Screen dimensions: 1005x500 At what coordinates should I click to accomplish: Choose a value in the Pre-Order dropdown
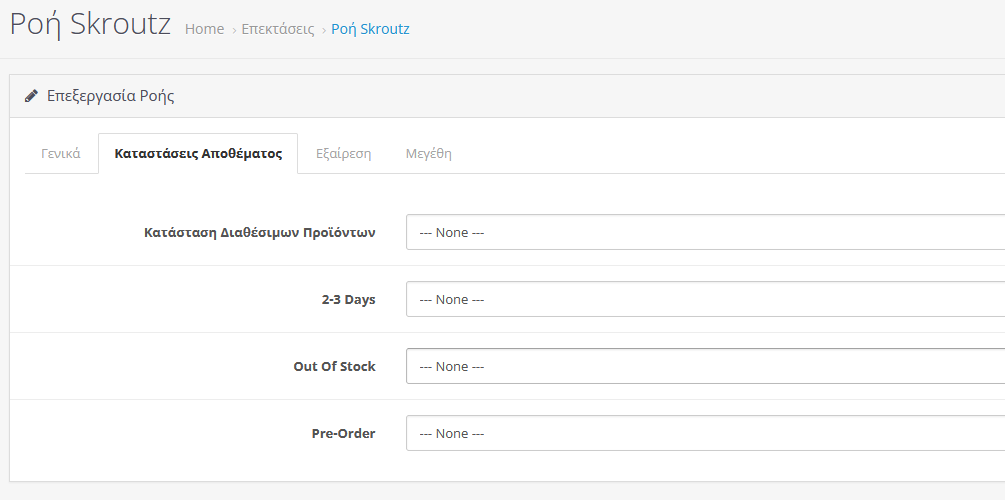click(x=705, y=433)
